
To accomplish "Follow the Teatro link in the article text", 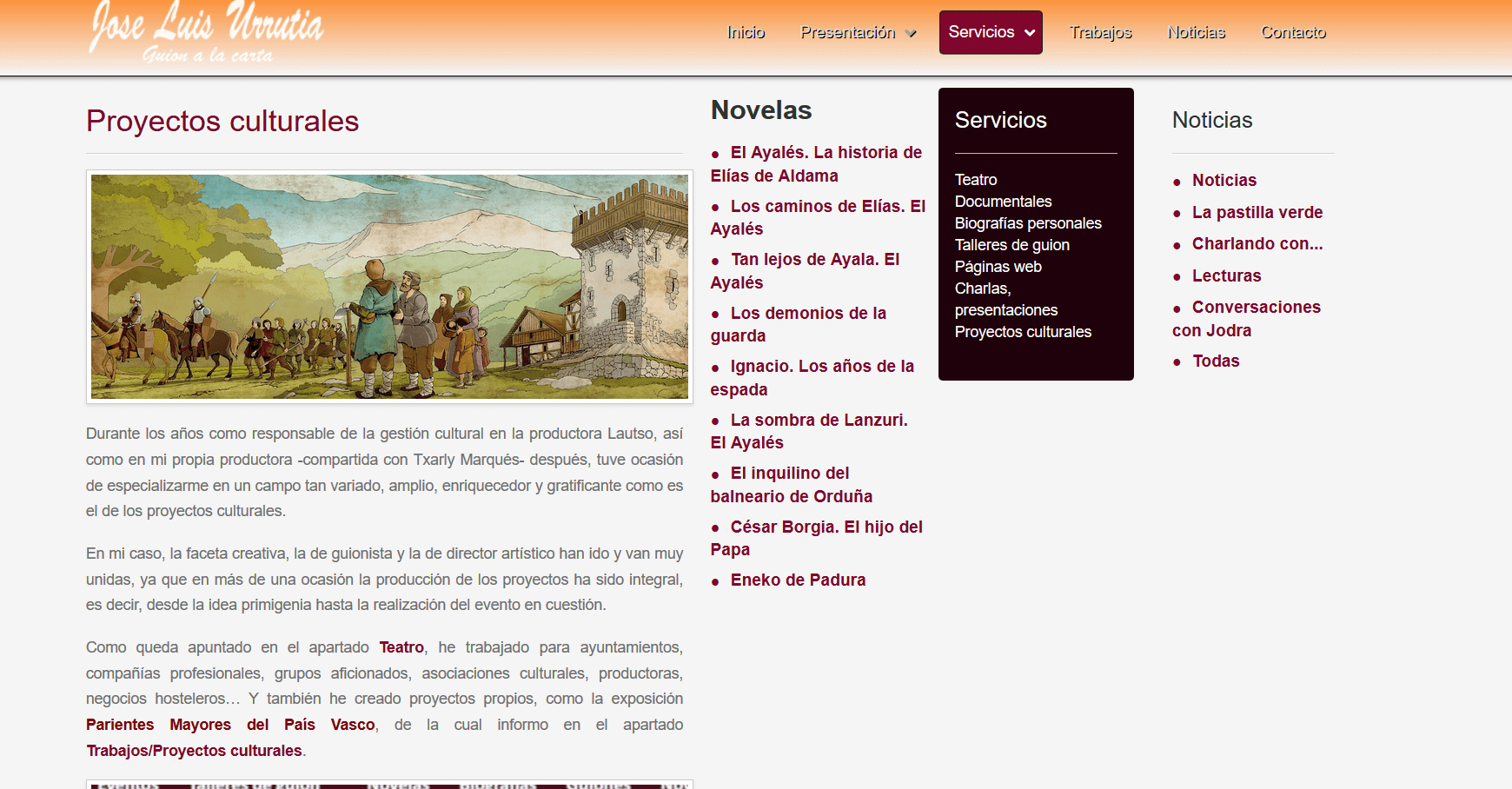I will click(401, 647).
